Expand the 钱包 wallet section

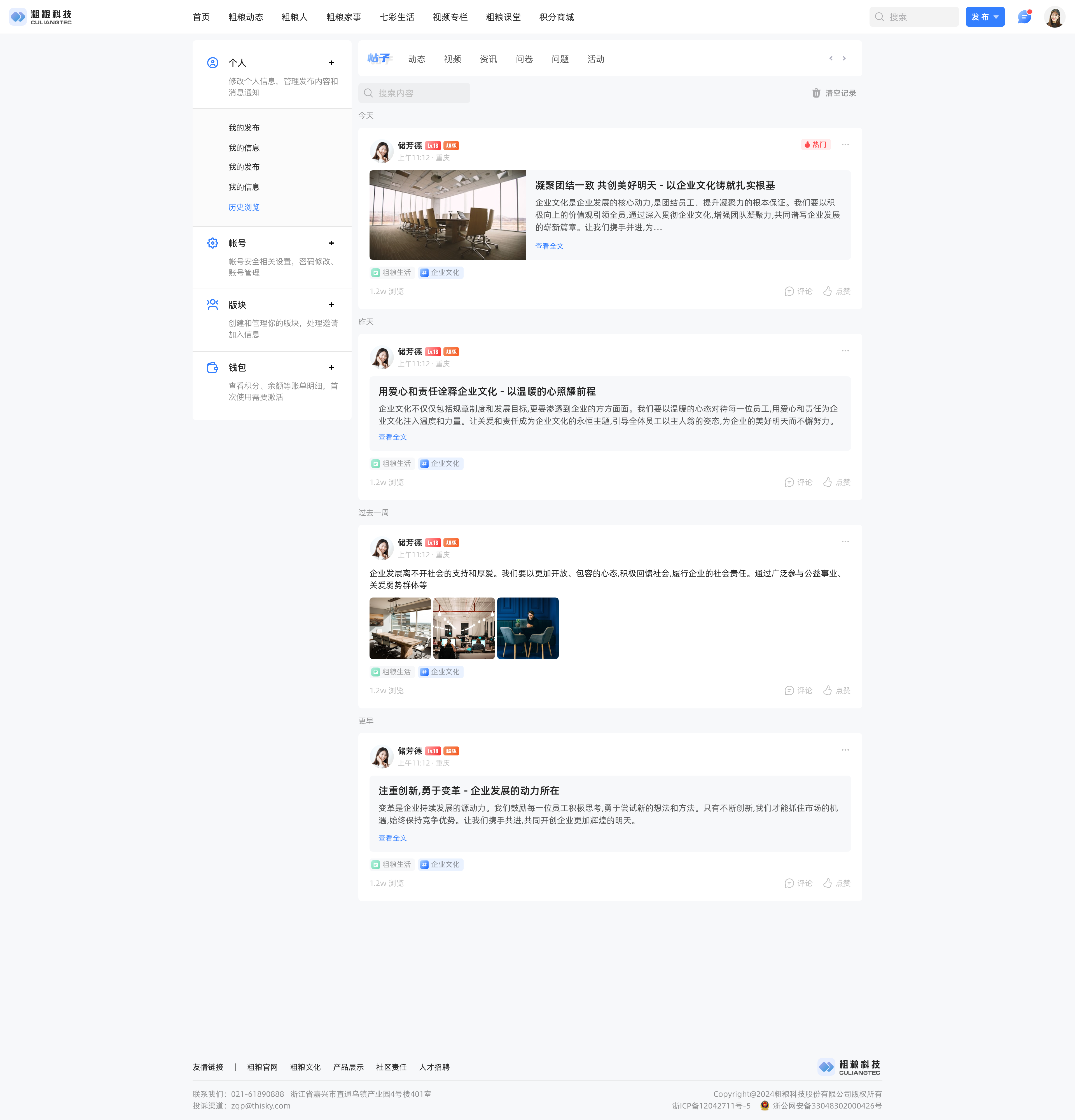[x=331, y=367]
